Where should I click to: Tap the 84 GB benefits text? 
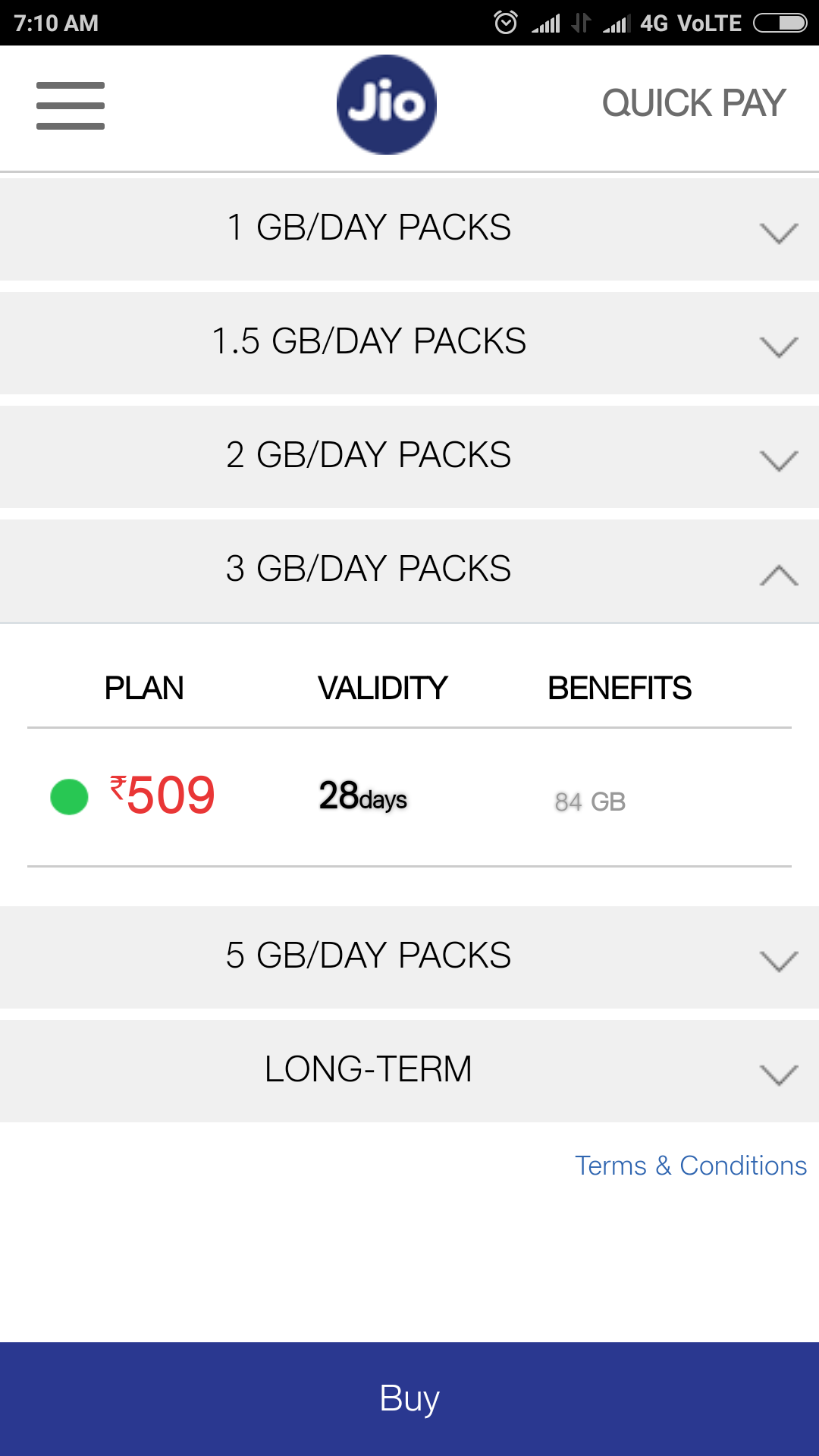[590, 802]
